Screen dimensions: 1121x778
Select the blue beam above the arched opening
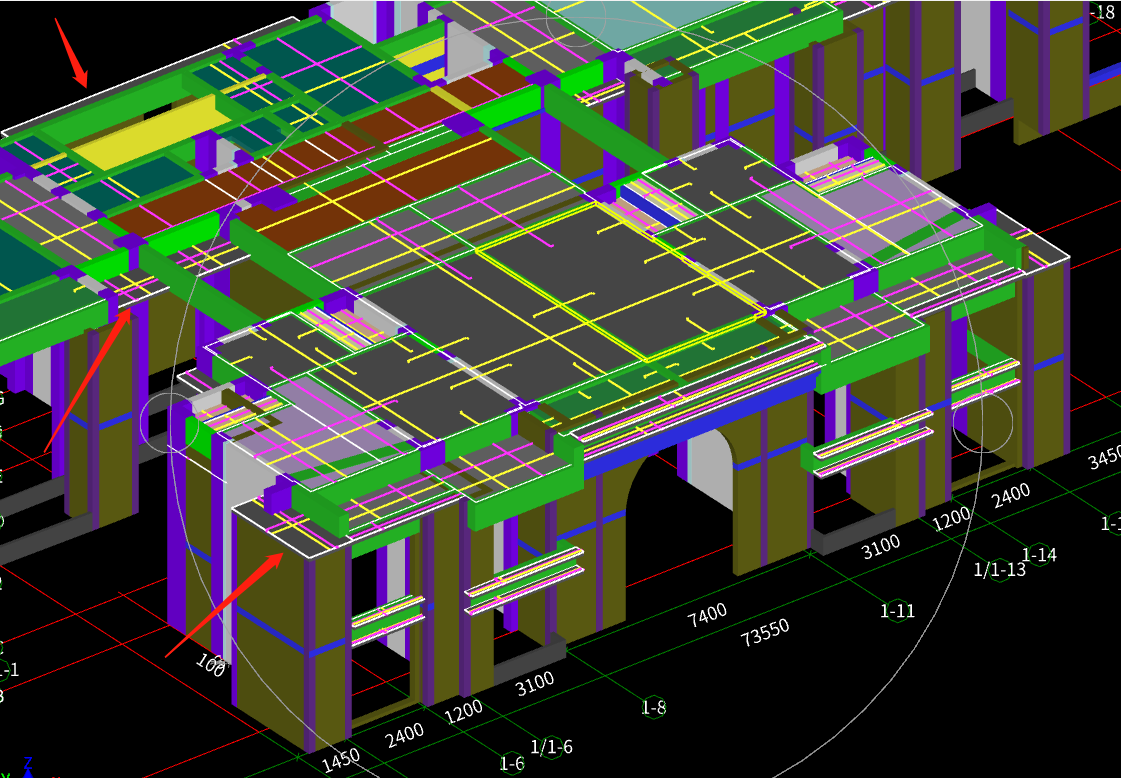(701, 427)
